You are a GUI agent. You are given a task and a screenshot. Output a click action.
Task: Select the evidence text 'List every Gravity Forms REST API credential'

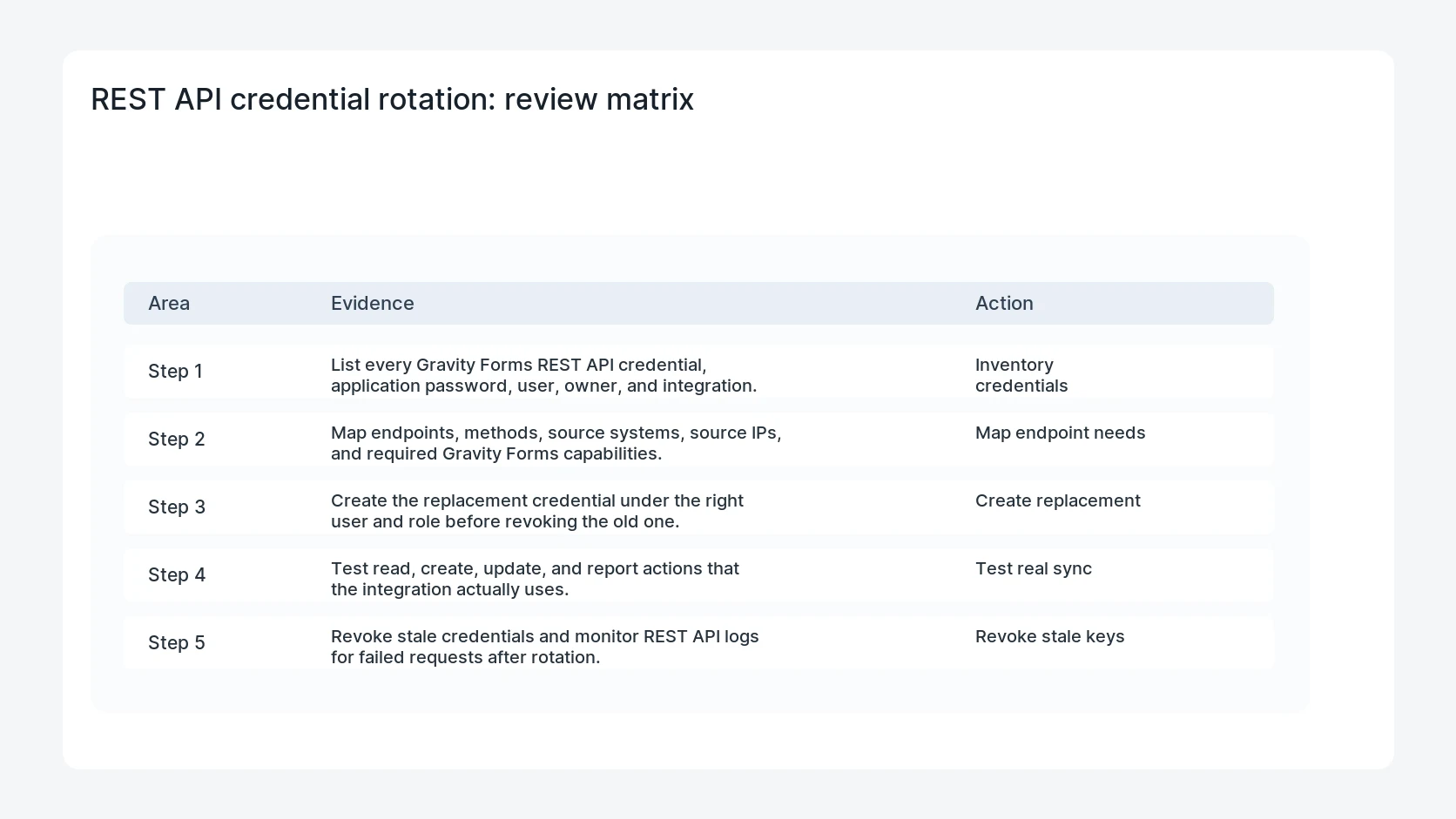[544, 375]
